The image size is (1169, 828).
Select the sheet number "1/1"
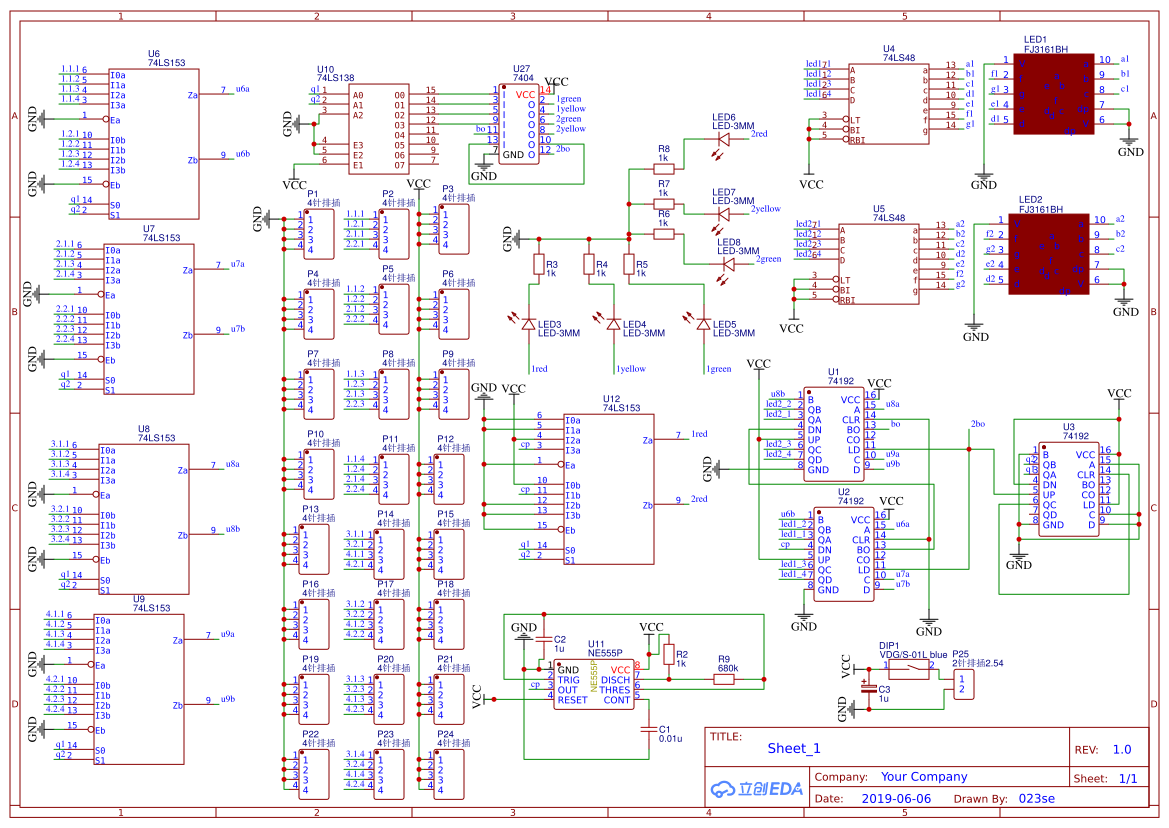(x=1128, y=779)
